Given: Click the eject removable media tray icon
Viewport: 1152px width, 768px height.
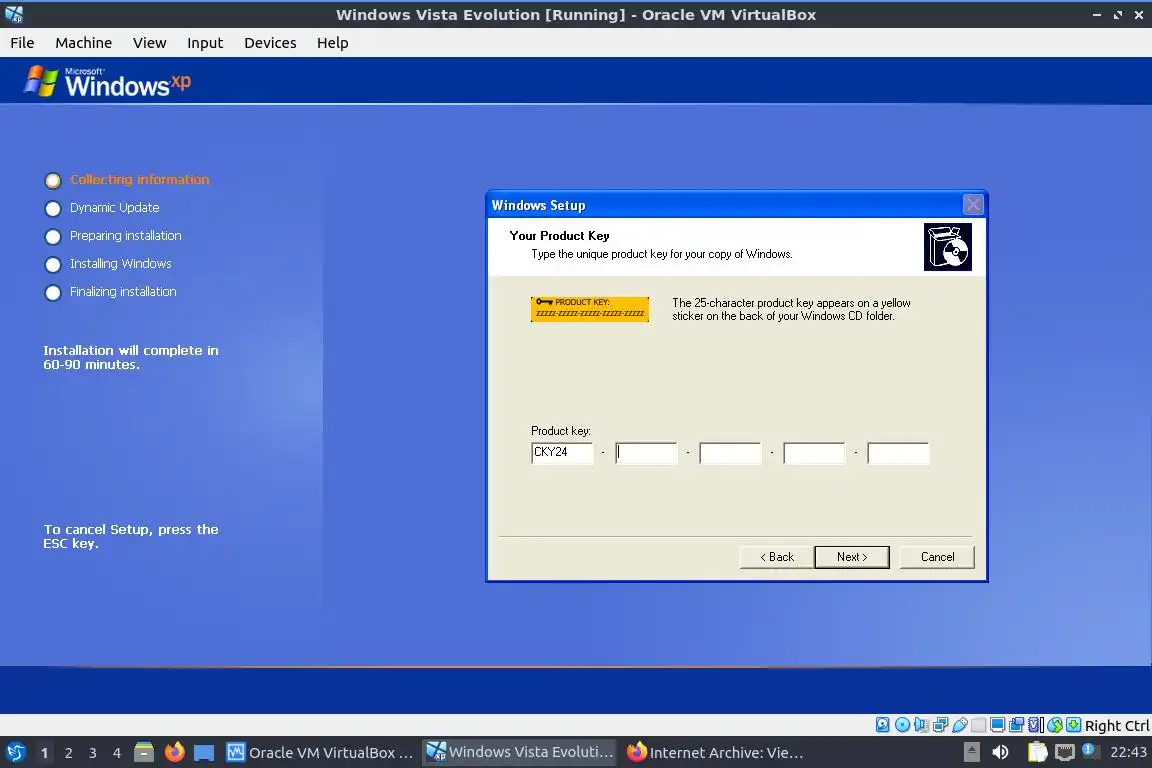Looking at the screenshot, I should (972, 752).
